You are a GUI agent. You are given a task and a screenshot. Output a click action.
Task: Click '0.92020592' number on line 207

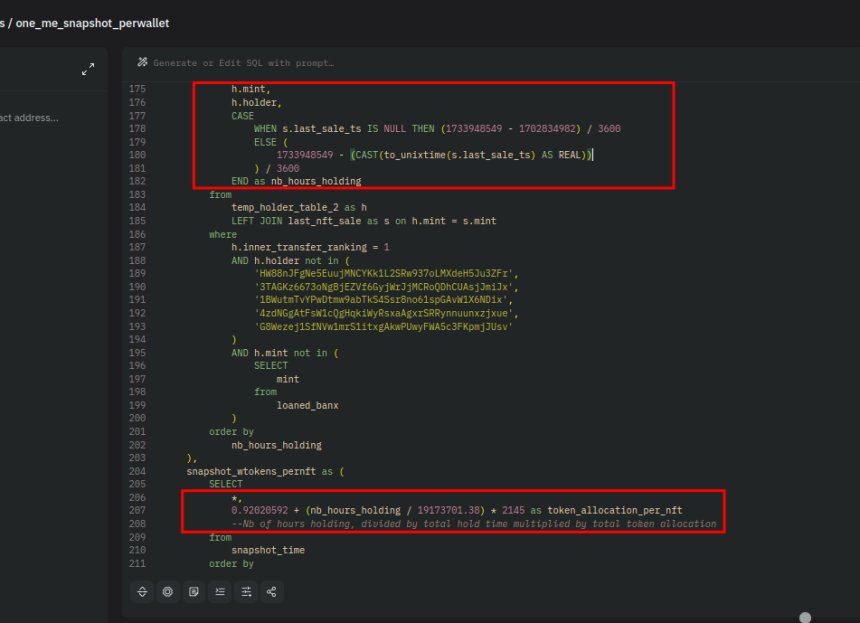(259, 511)
